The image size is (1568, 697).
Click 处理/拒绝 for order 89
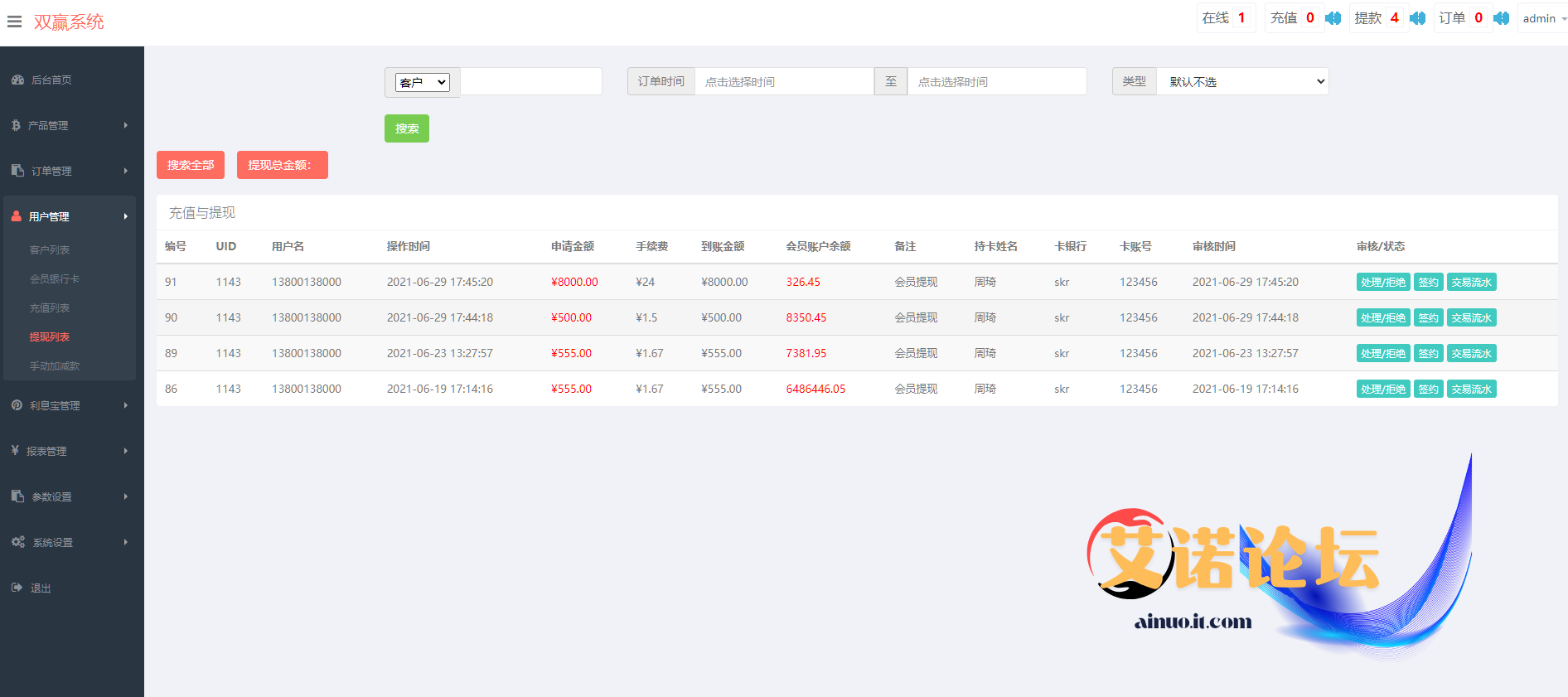pos(1383,353)
